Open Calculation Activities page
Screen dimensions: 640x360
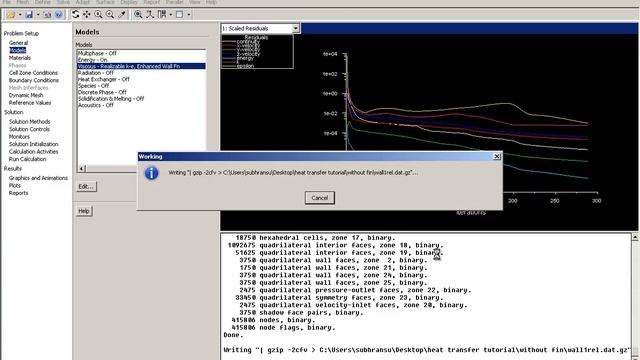point(33,151)
